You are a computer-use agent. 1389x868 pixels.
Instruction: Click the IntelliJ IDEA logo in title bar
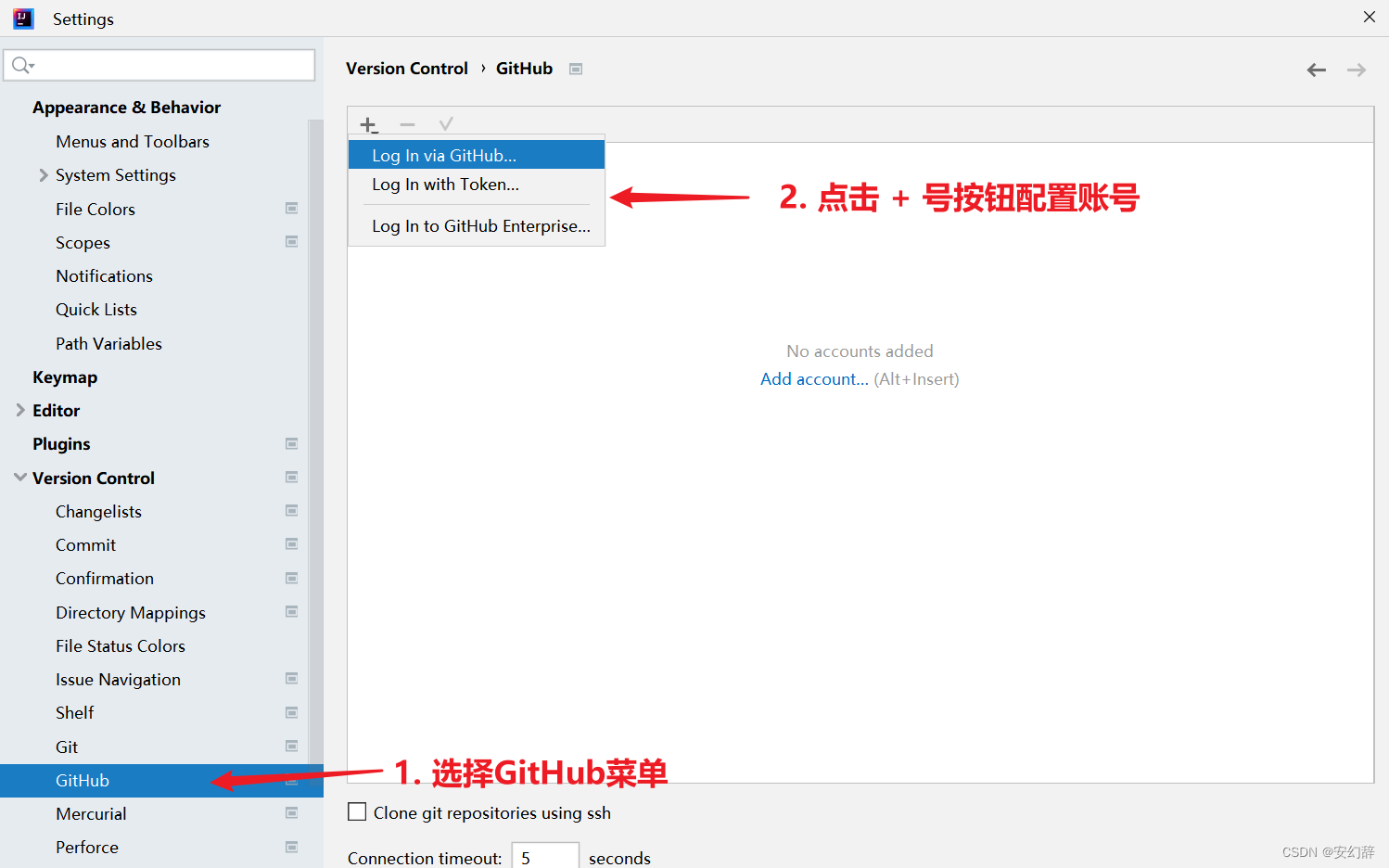click(x=23, y=19)
